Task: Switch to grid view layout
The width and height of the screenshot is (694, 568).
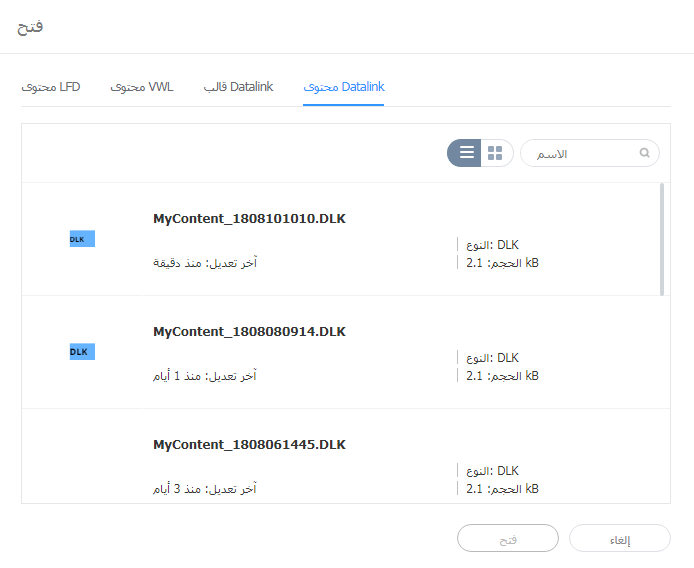Action: [x=495, y=153]
